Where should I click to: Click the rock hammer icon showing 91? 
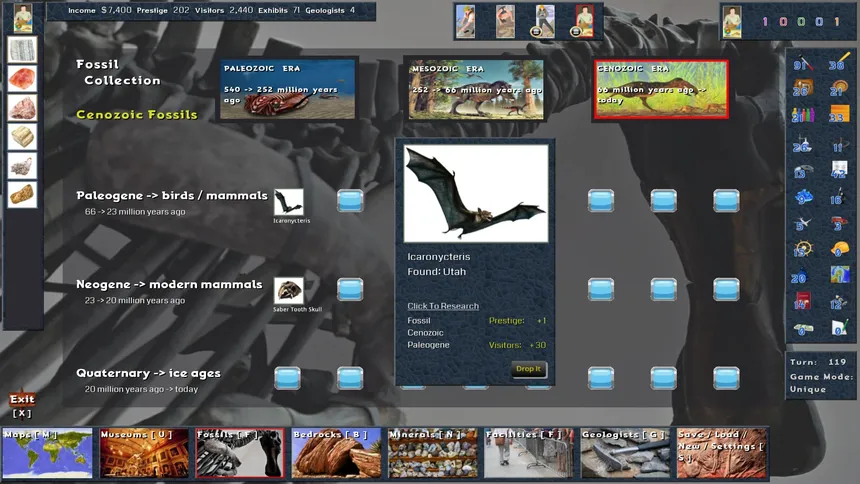click(x=802, y=62)
